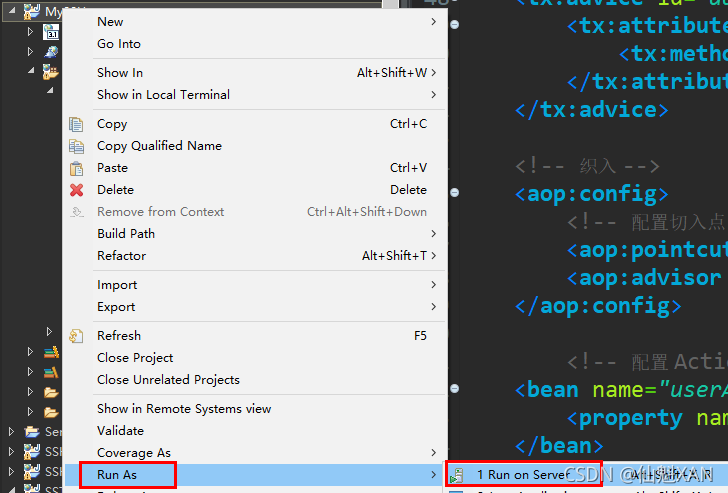Click the <aop:config> opening tag
The height and width of the screenshot is (493, 728).
(592, 194)
